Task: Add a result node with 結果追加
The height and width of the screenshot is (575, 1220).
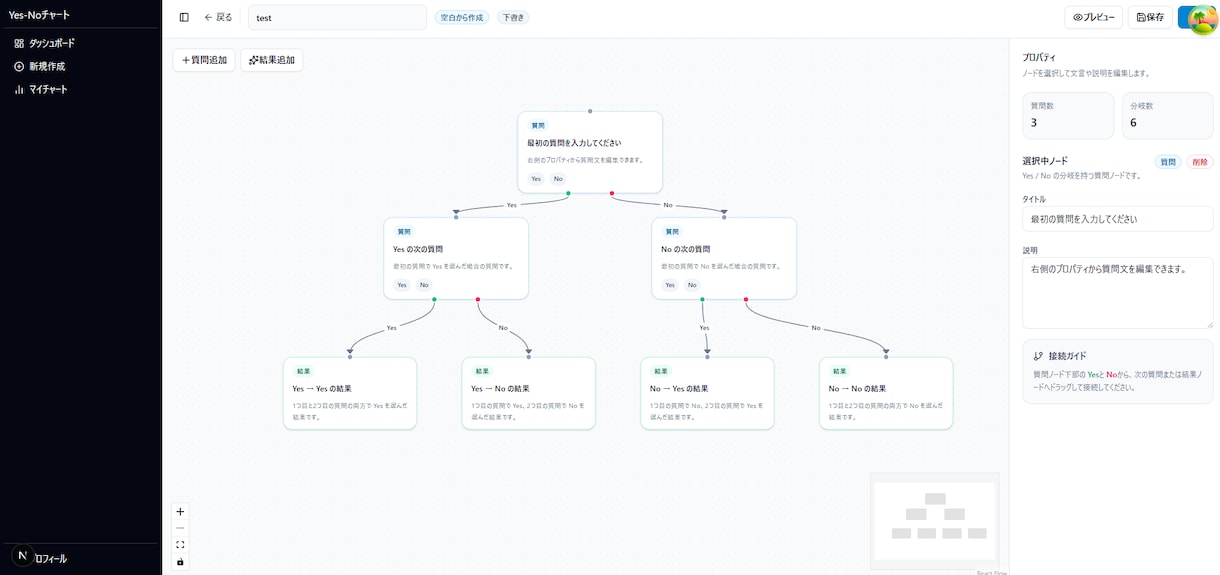Action: [272, 60]
